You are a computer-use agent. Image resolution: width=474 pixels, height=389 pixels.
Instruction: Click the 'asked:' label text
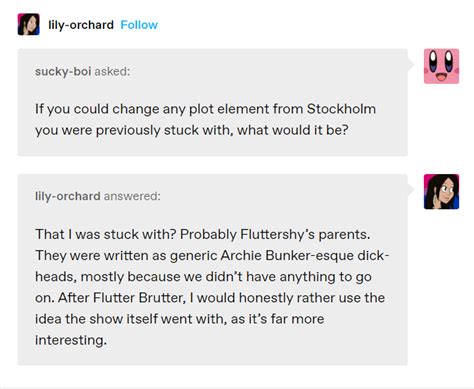[x=112, y=71]
